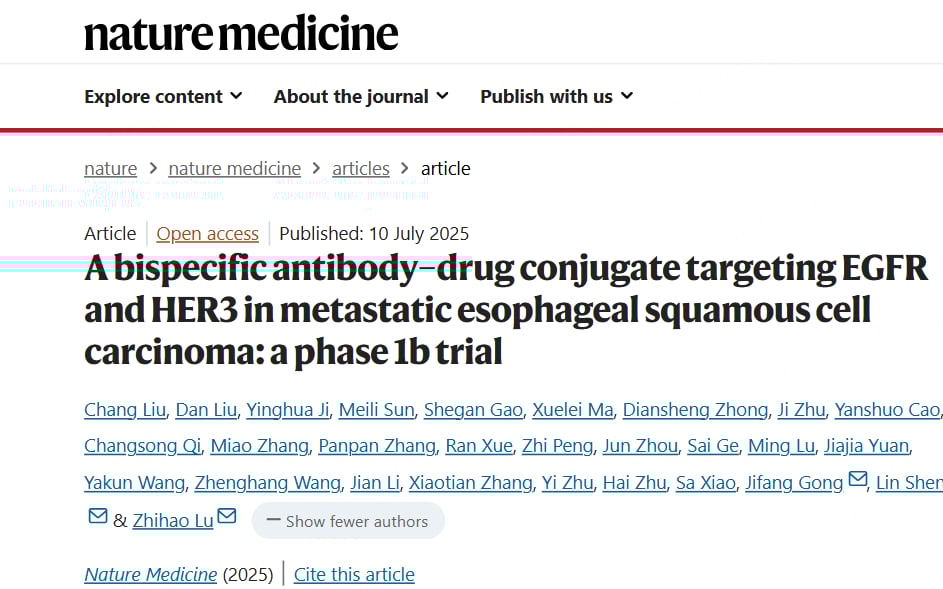Open author Zhihao Lu's profile link
The width and height of the screenshot is (943, 589).
173,521
